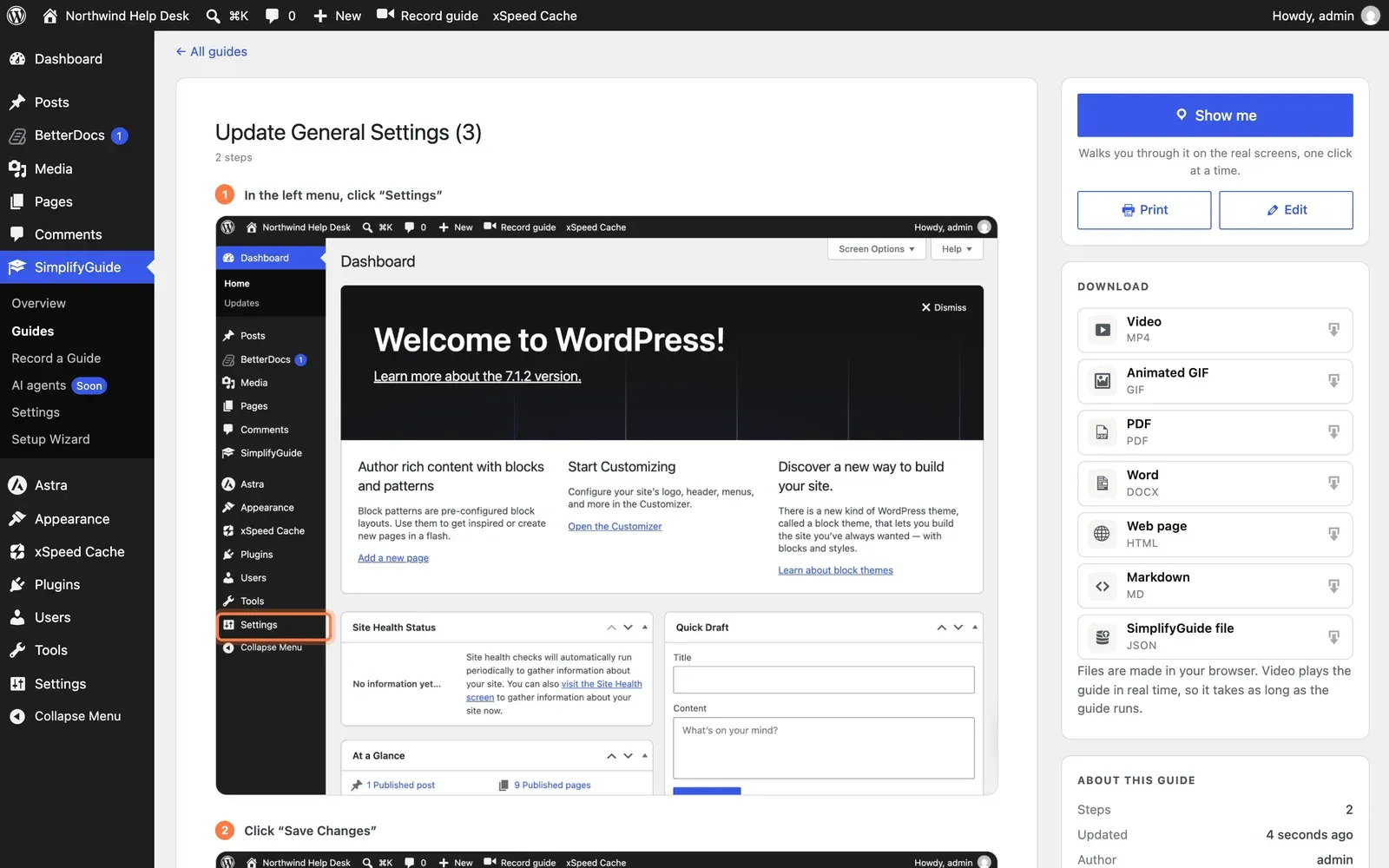The image size is (1389, 868).
Task: Click the Tools wrench icon in sidebar
Action: click(x=17, y=650)
